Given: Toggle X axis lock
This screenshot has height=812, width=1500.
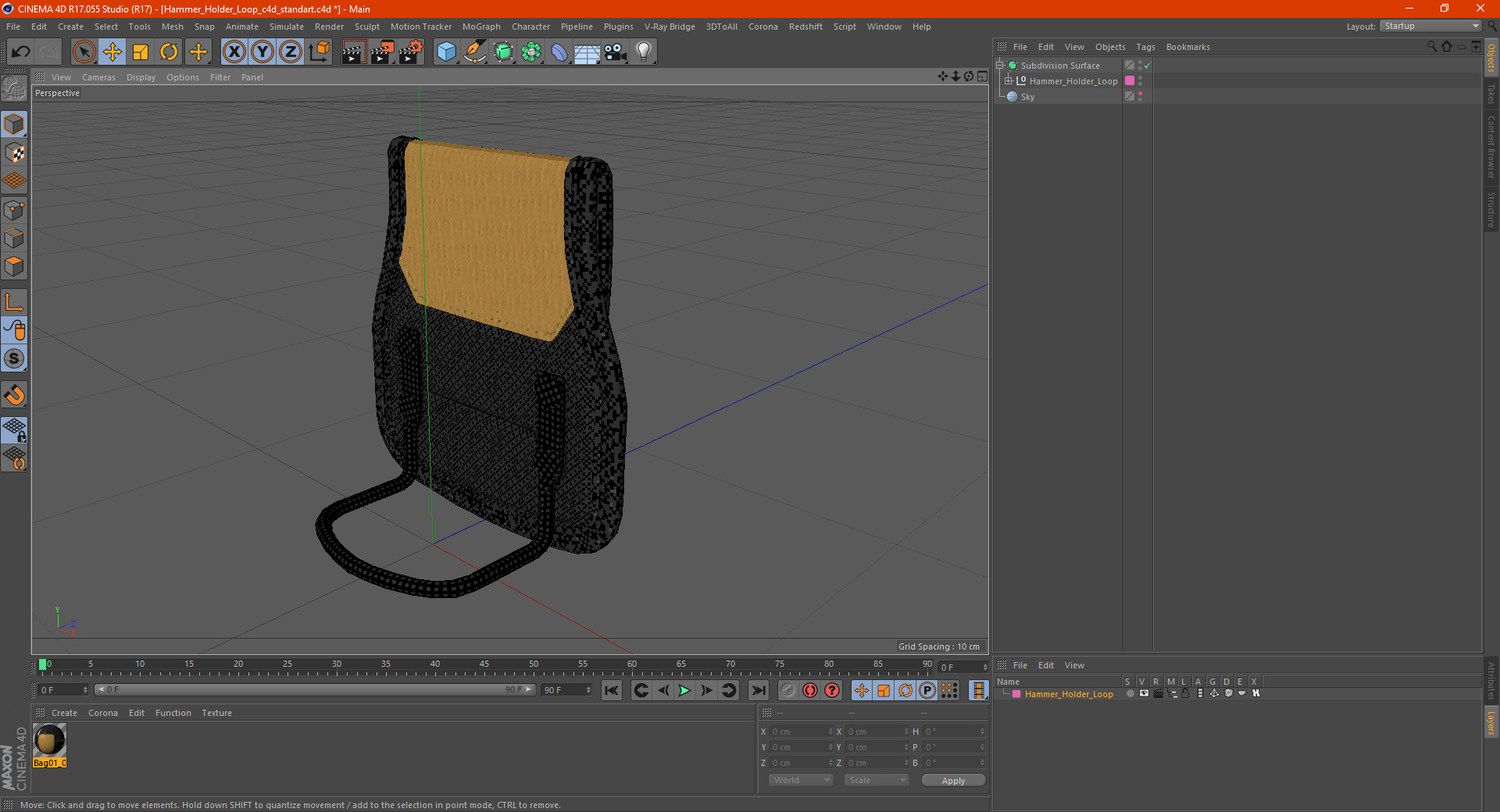Looking at the screenshot, I should pyautogui.click(x=234, y=52).
